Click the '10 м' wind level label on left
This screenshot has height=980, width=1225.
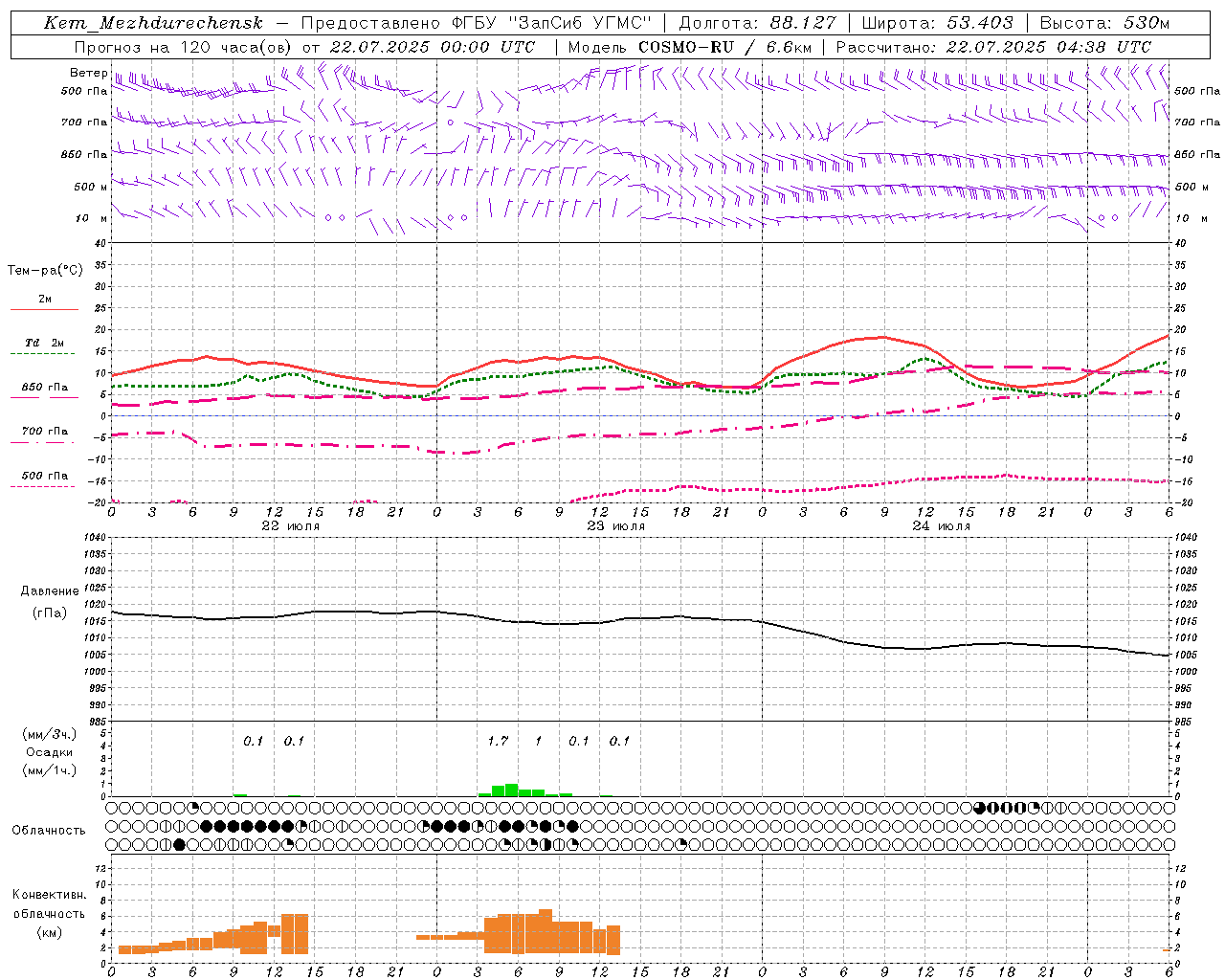pos(91,218)
